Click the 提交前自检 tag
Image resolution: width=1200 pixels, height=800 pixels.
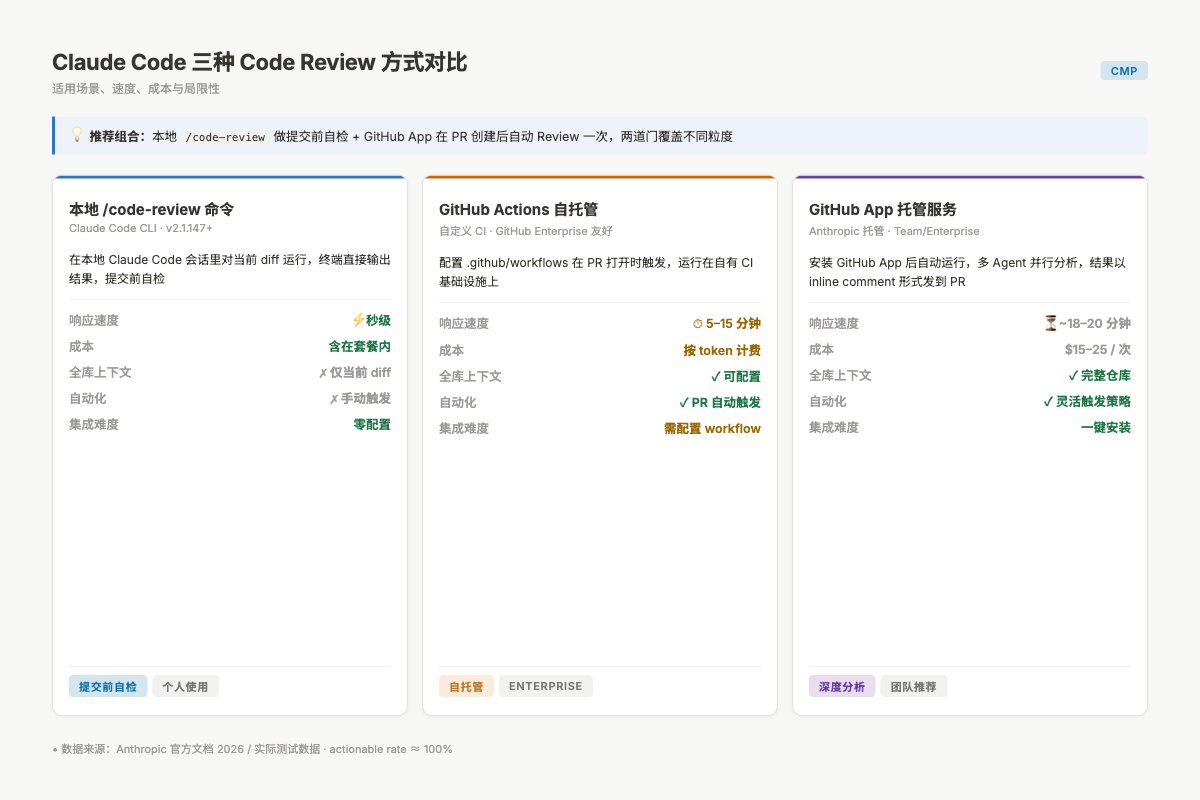[108, 687]
